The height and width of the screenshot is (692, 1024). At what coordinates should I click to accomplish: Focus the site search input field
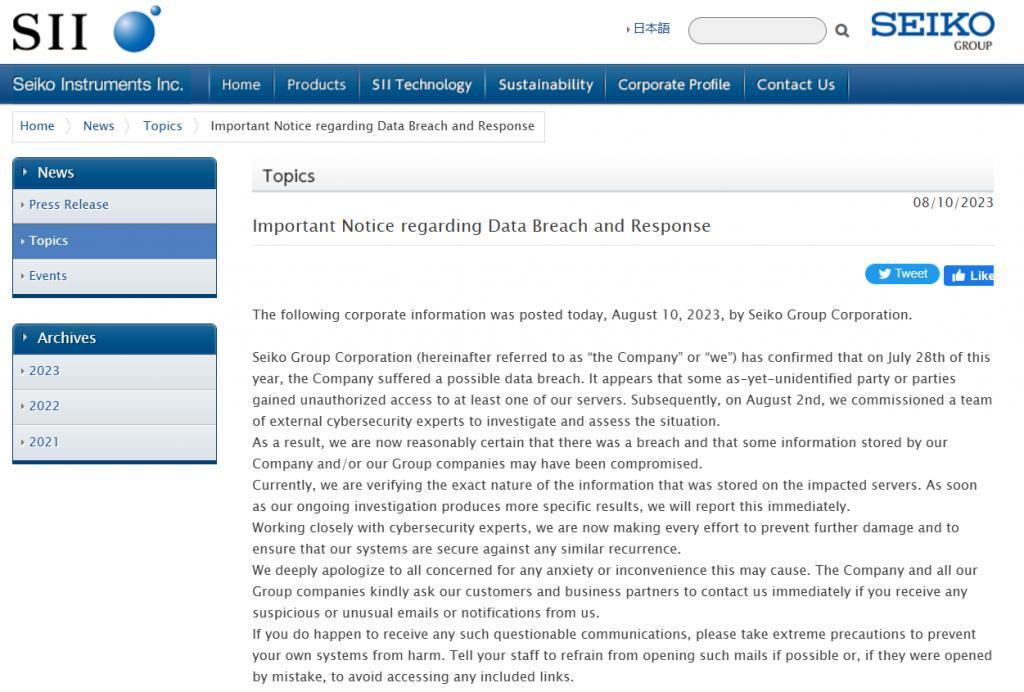click(757, 31)
